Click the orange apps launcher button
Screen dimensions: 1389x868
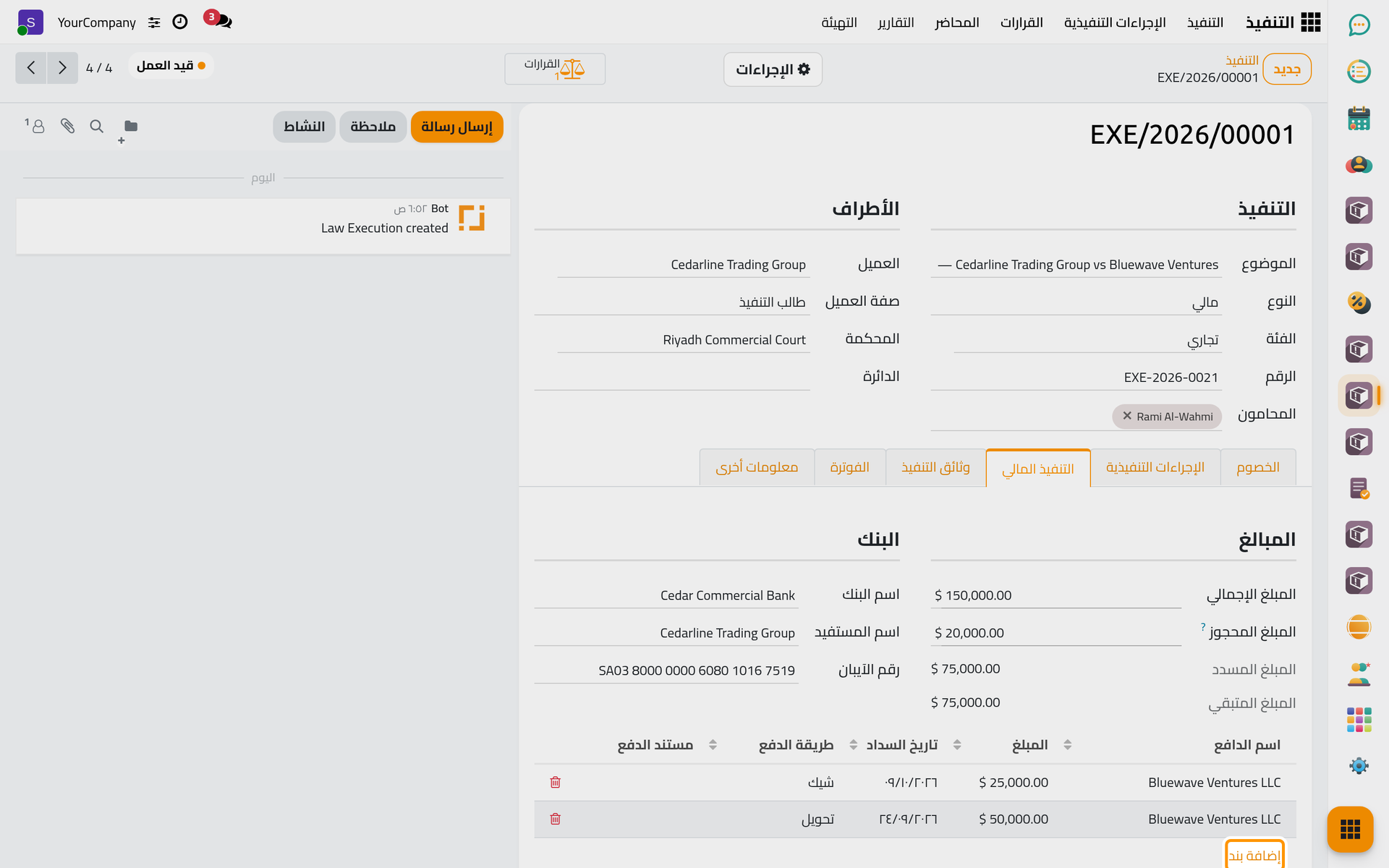[x=1350, y=829]
